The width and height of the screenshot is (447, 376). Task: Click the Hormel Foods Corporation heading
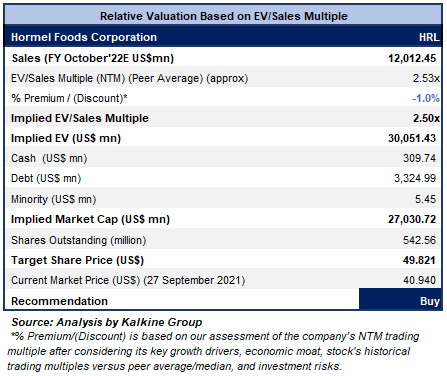pyautogui.click(x=84, y=37)
